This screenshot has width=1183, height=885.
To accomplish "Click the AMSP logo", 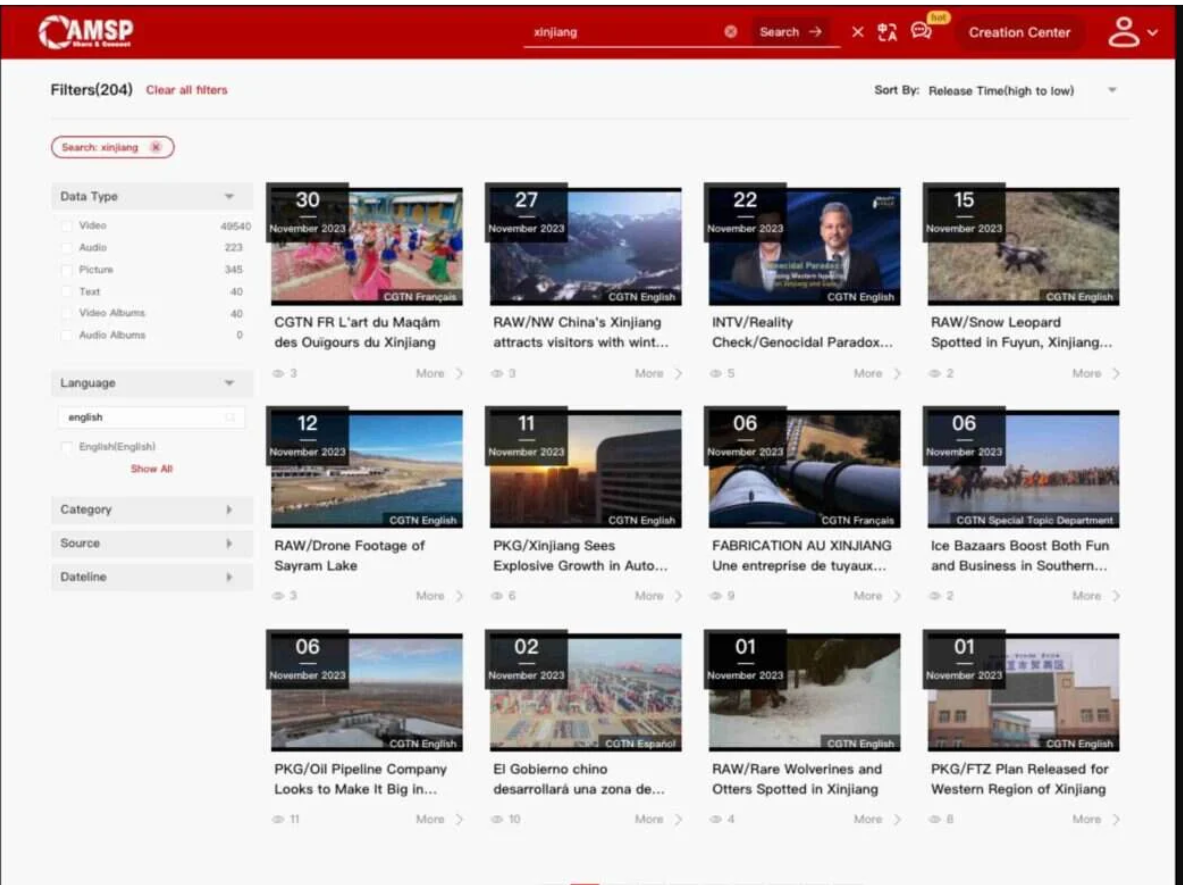I will (x=86, y=32).
